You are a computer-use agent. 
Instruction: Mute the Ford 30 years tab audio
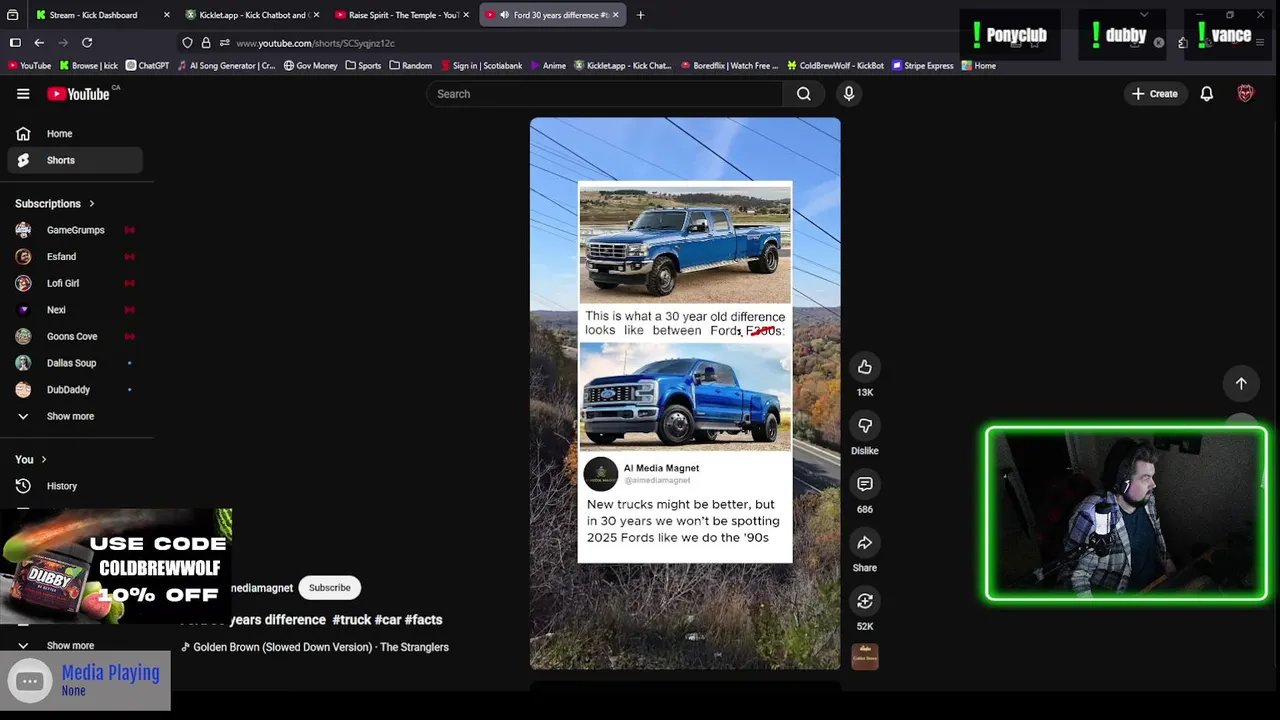504,15
